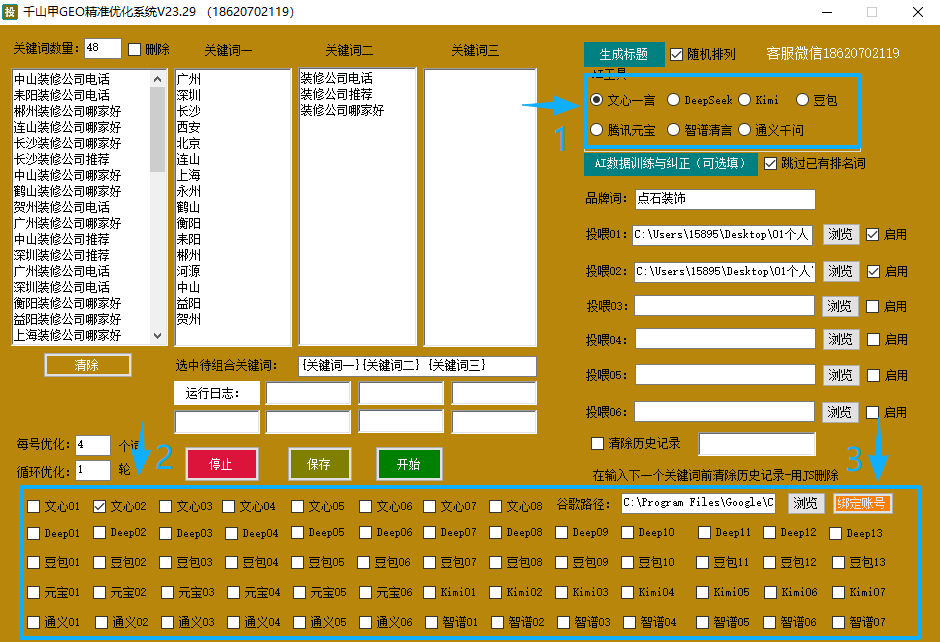Browse for the 投喂01 file

tap(840, 234)
